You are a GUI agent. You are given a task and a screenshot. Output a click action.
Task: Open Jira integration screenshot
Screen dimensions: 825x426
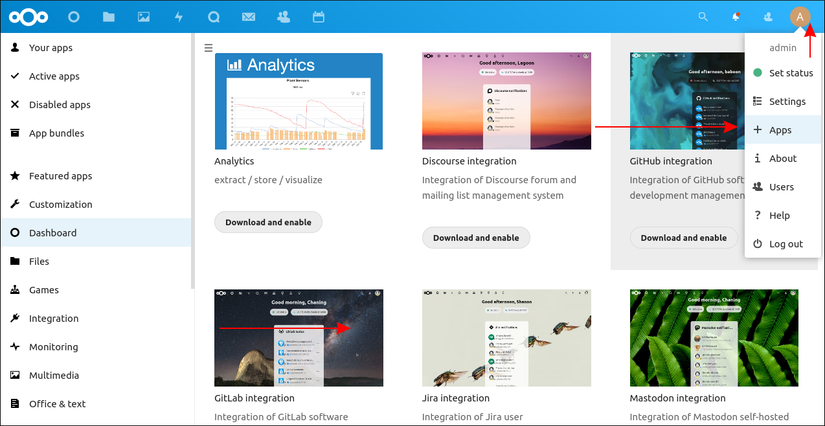[x=507, y=338]
